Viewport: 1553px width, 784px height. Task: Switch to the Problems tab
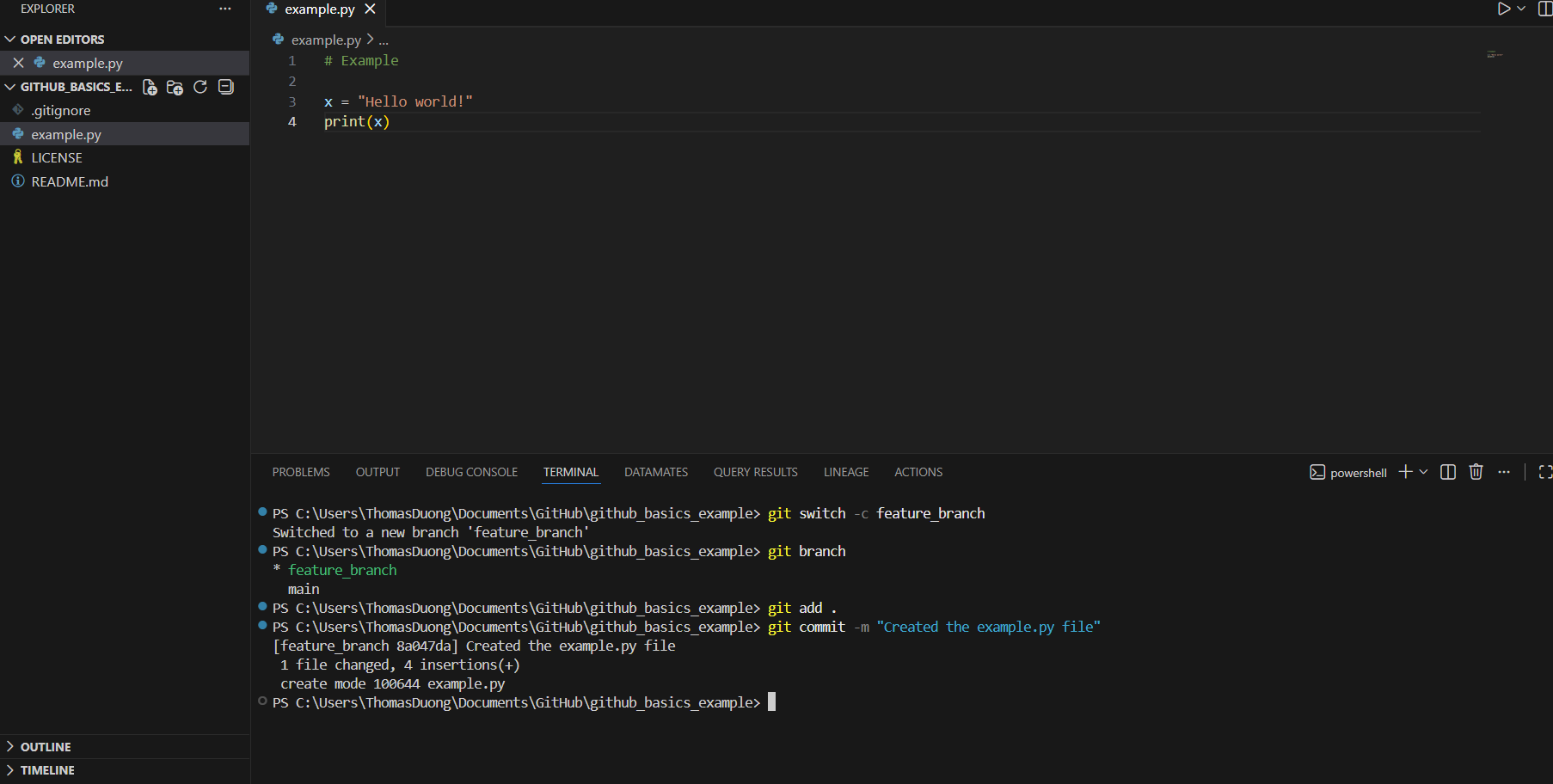[301, 472]
